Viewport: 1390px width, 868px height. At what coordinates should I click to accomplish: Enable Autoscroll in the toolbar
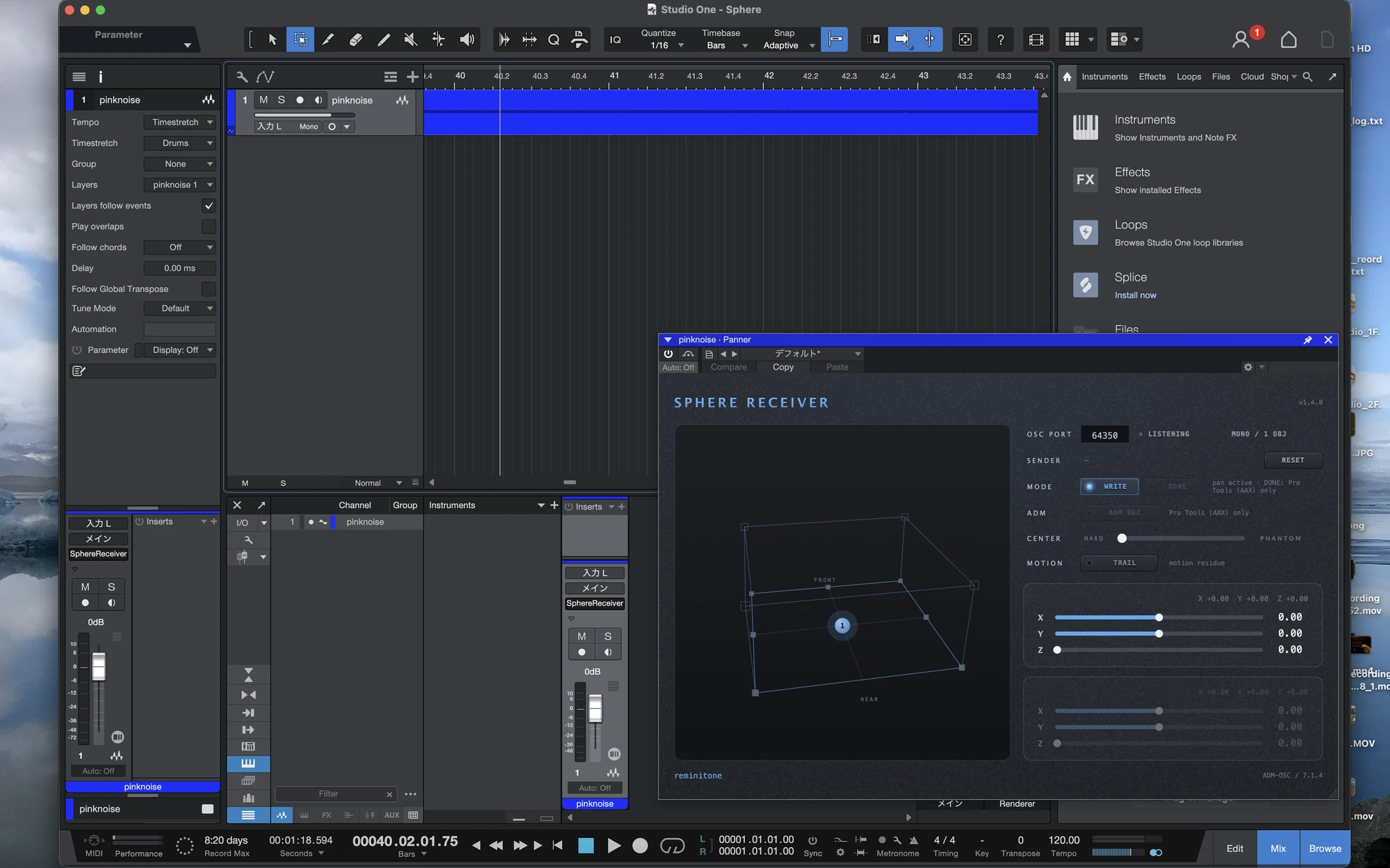(x=902, y=40)
